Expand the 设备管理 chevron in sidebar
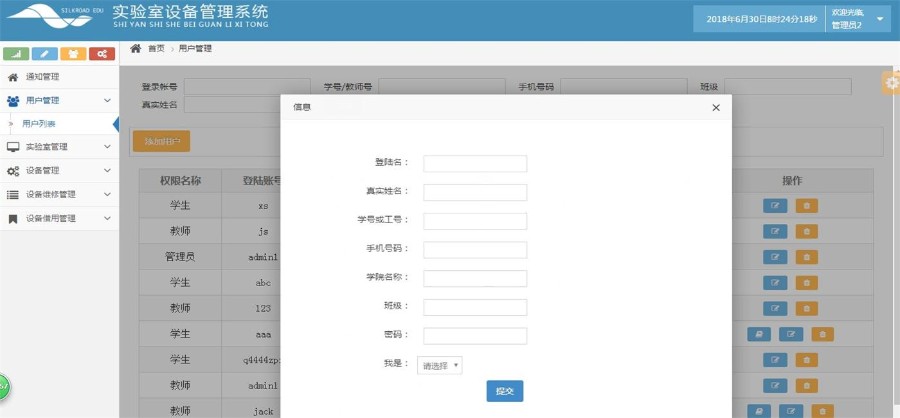Viewport: 900px width, 418px height. tap(107, 171)
